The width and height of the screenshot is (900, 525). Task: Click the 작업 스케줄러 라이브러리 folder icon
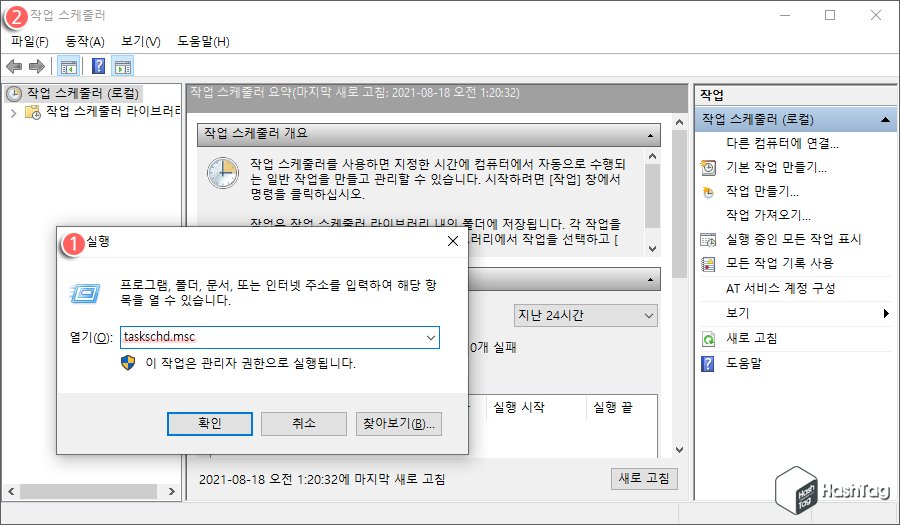(33, 112)
